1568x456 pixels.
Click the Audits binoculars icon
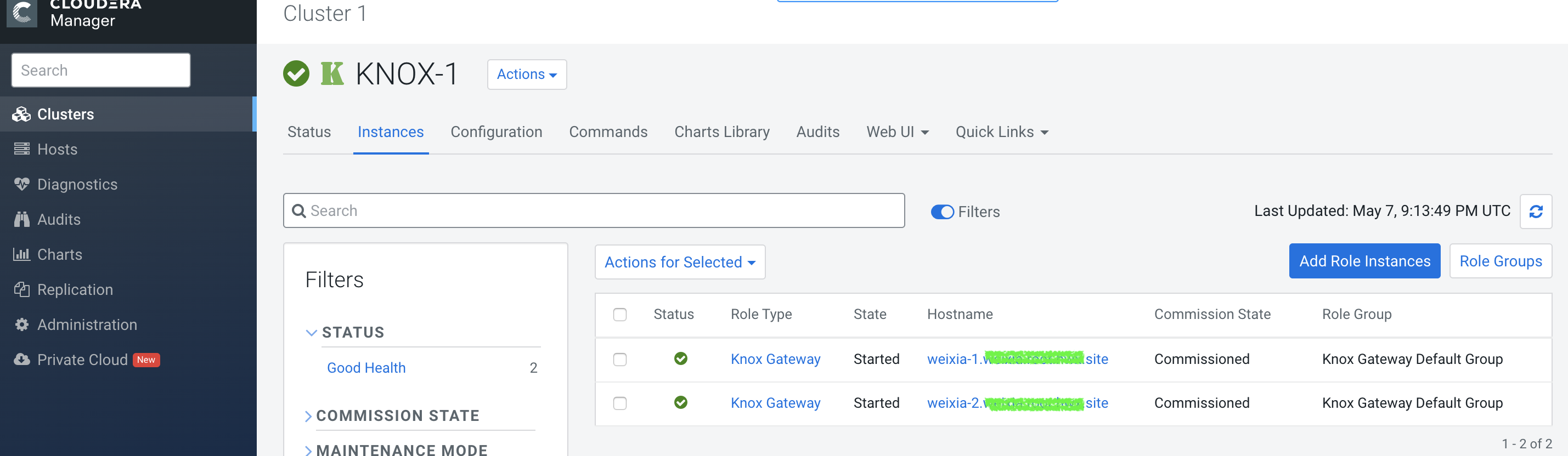coord(22,219)
